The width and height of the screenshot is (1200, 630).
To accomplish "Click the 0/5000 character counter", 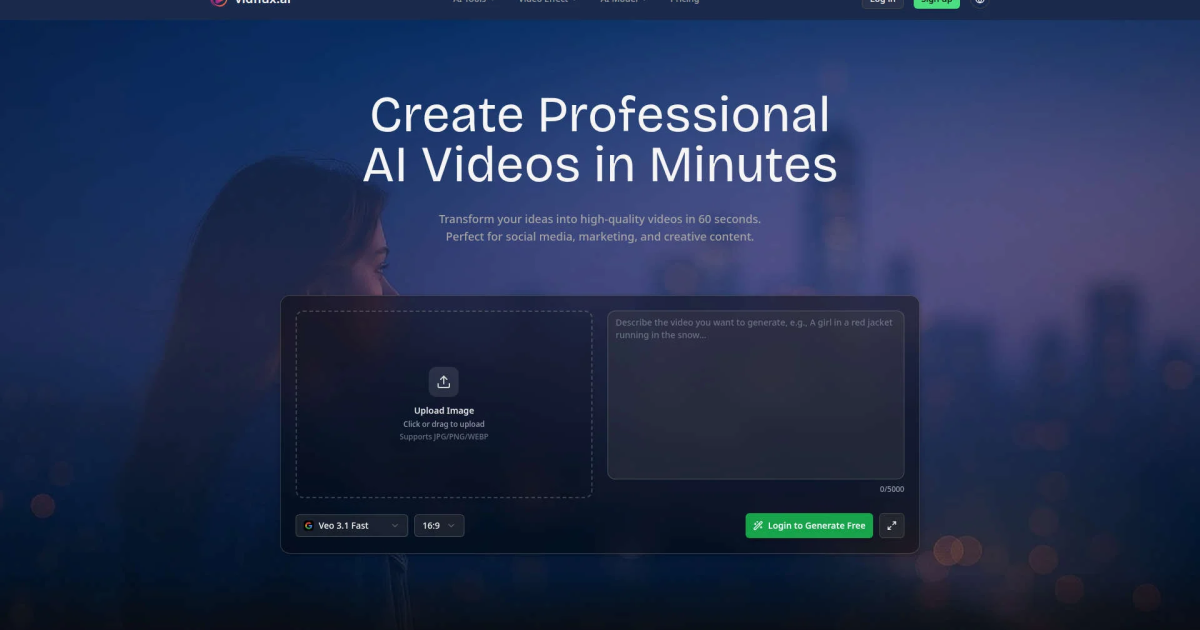I will point(892,489).
